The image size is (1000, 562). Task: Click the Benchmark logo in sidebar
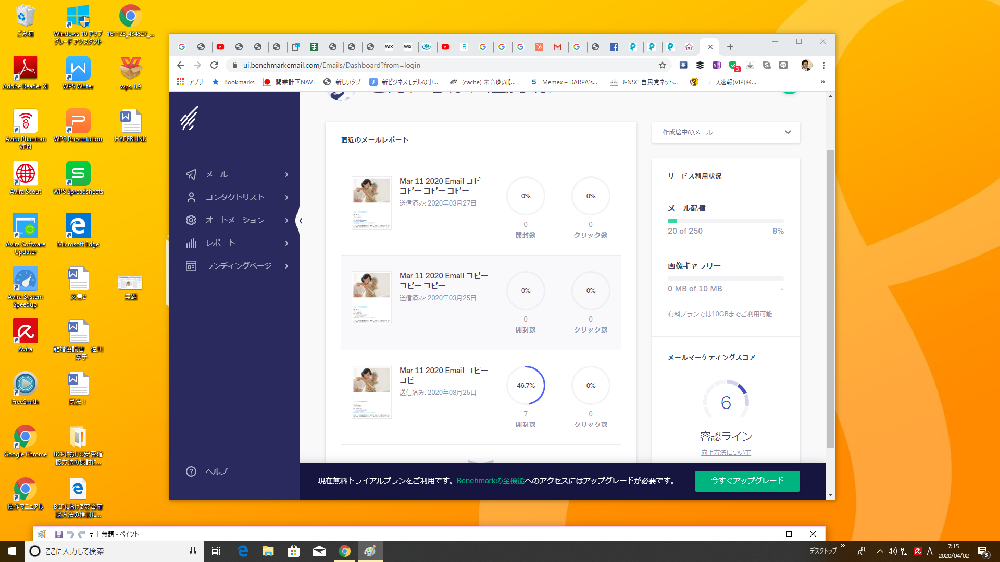[189, 118]
